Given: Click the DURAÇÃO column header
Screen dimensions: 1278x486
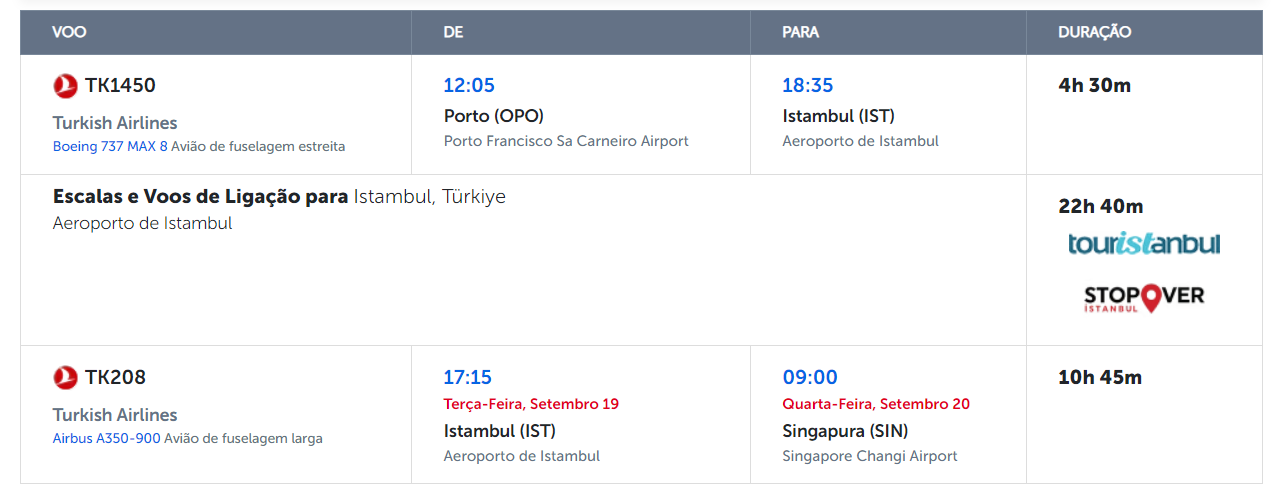Looking at the screenshot, I should 1095,32.
